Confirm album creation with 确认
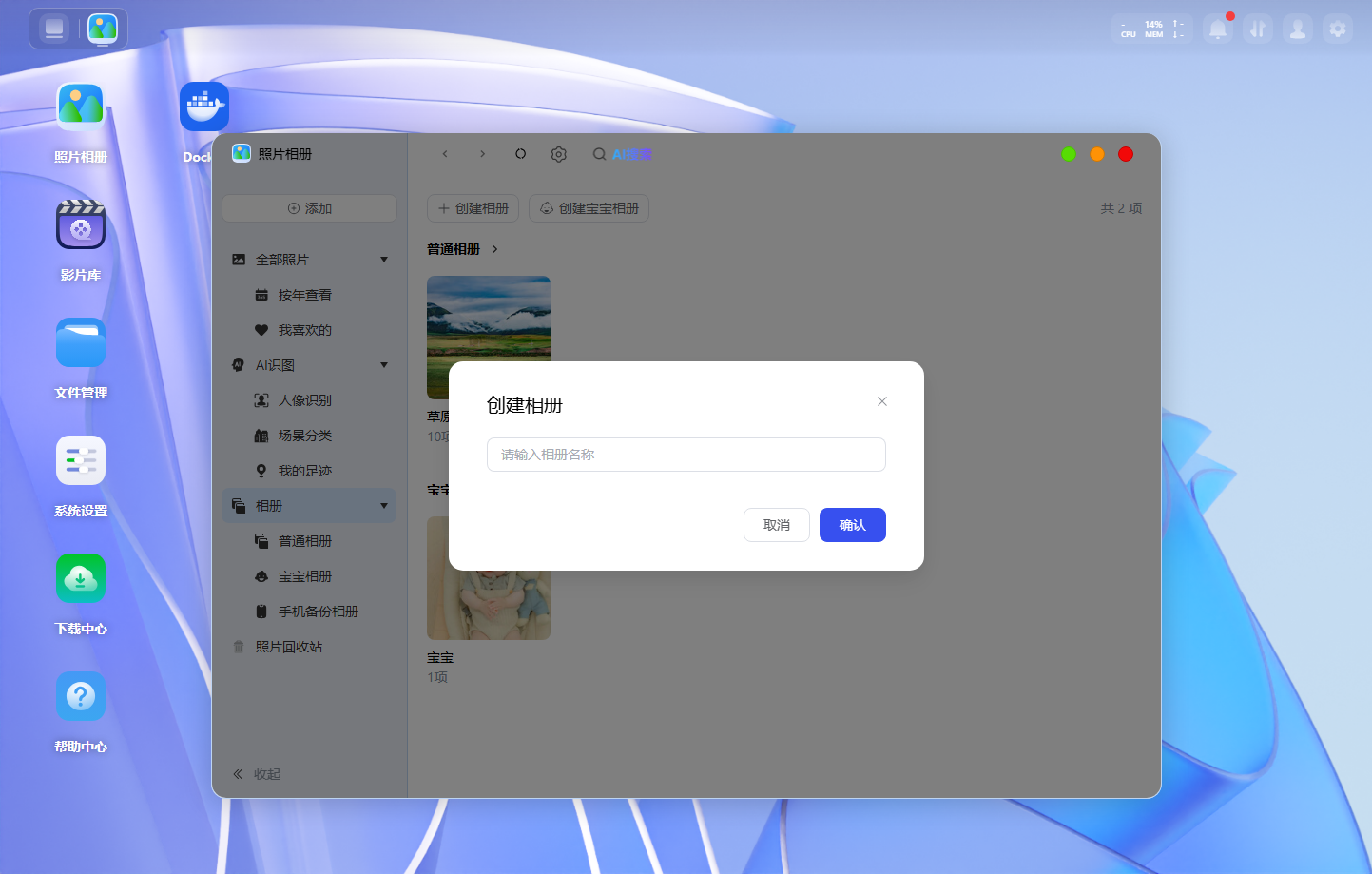The width and height of the screenshot is (1372, 874). coord(853,525)
